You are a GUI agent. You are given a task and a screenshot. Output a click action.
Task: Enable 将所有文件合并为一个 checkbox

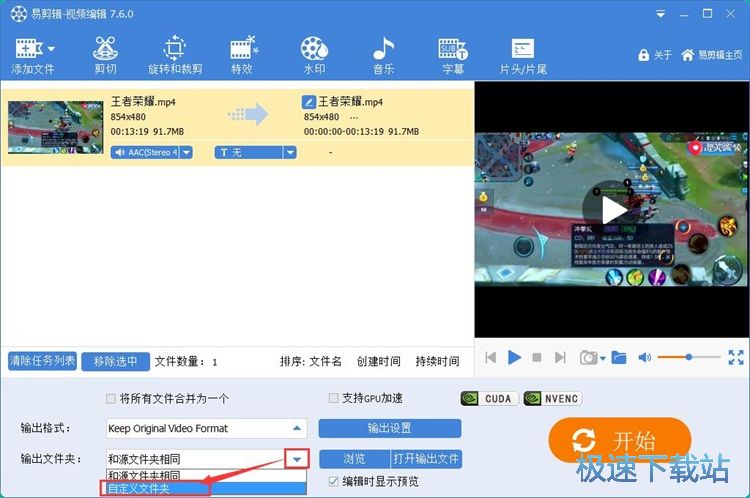click(x=111, y=398)
